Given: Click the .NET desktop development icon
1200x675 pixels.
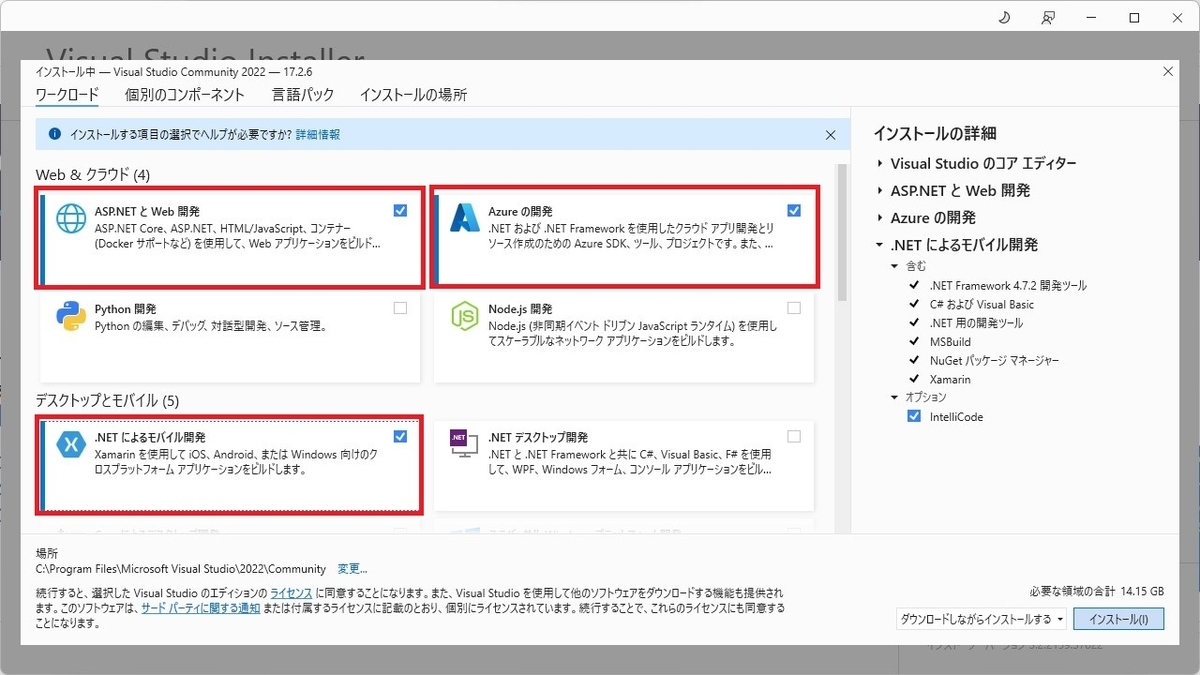Looking at the screenshot, I should coord(462,443).
